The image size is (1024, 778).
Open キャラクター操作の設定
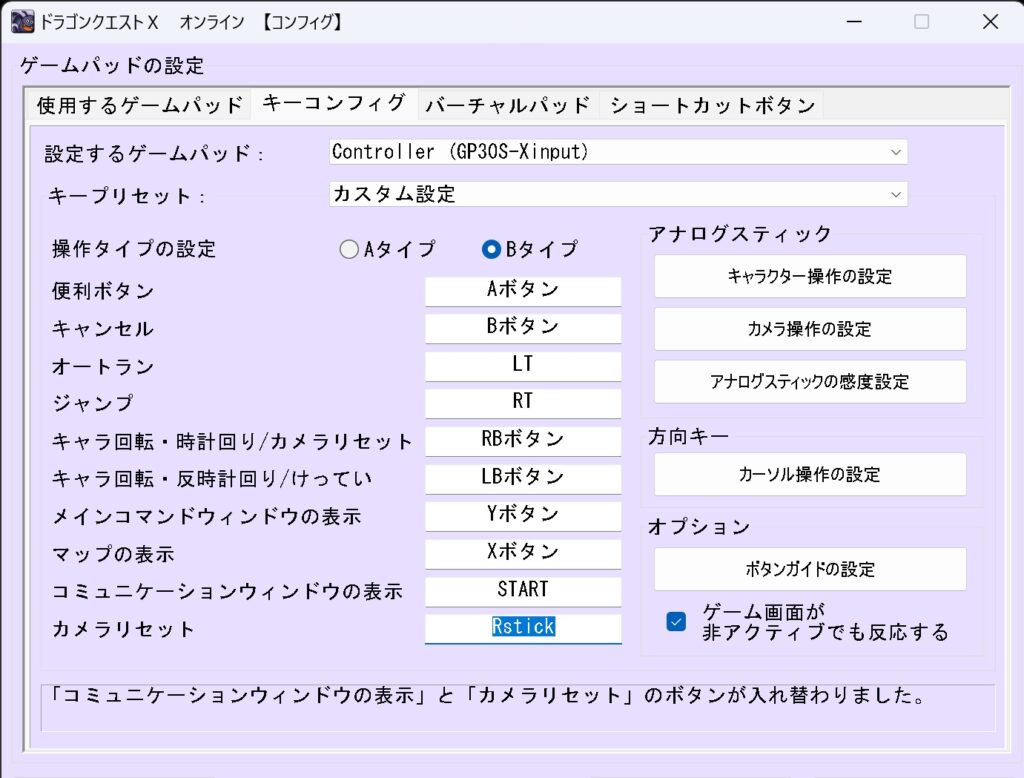pyautogui.click(x=810, y=276)
